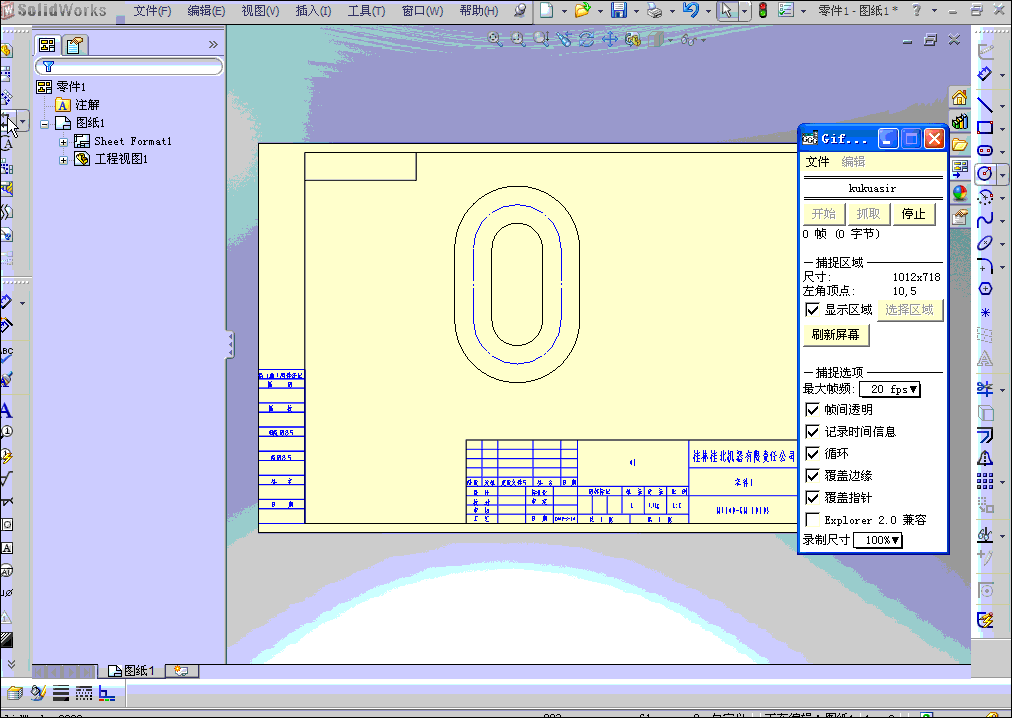Screen dimensions: 1012x718
Task: Expand the 工程视图1 node
Action: [x=63, y=160]
